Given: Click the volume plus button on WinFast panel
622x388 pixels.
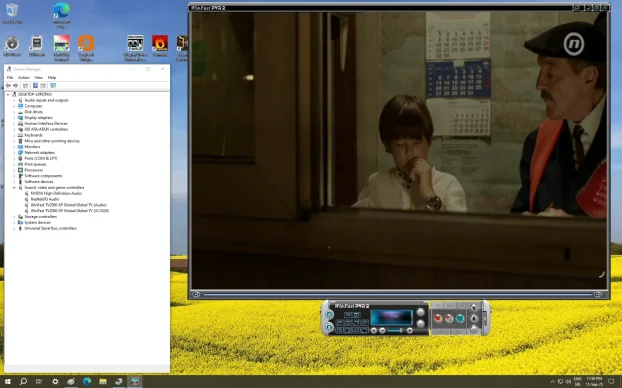Looking at the screenshot, I should pyautogui.click(x=410, y=330).
